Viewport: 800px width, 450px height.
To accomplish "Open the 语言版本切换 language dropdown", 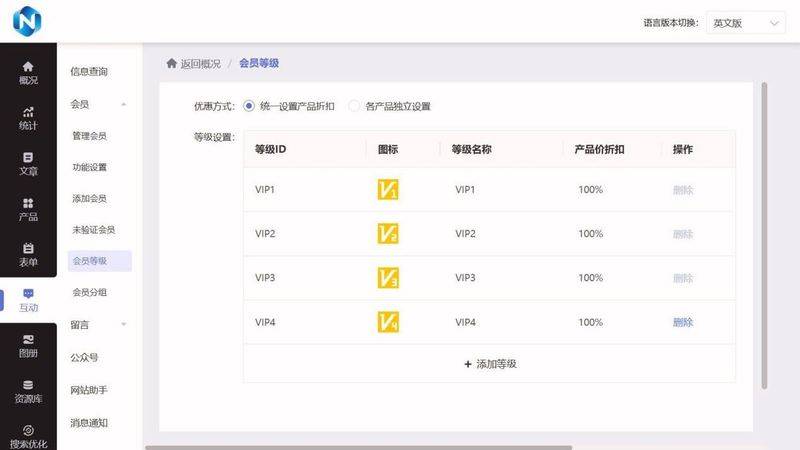I will [745, 23].
